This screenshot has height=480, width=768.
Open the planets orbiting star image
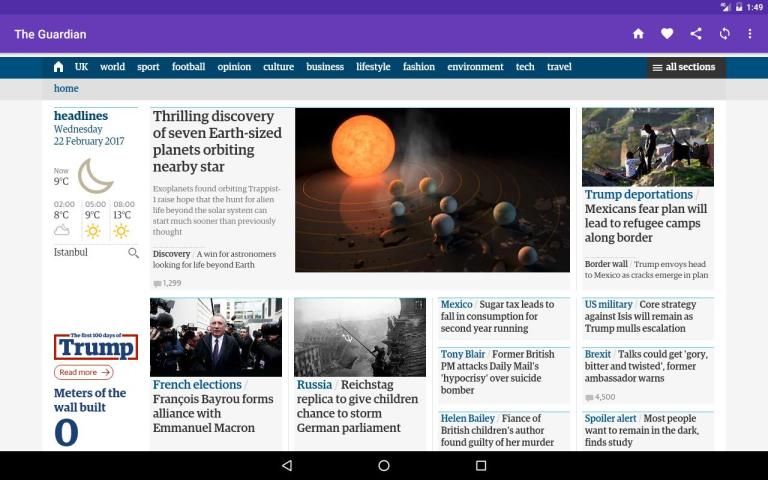tap(432, 190)
